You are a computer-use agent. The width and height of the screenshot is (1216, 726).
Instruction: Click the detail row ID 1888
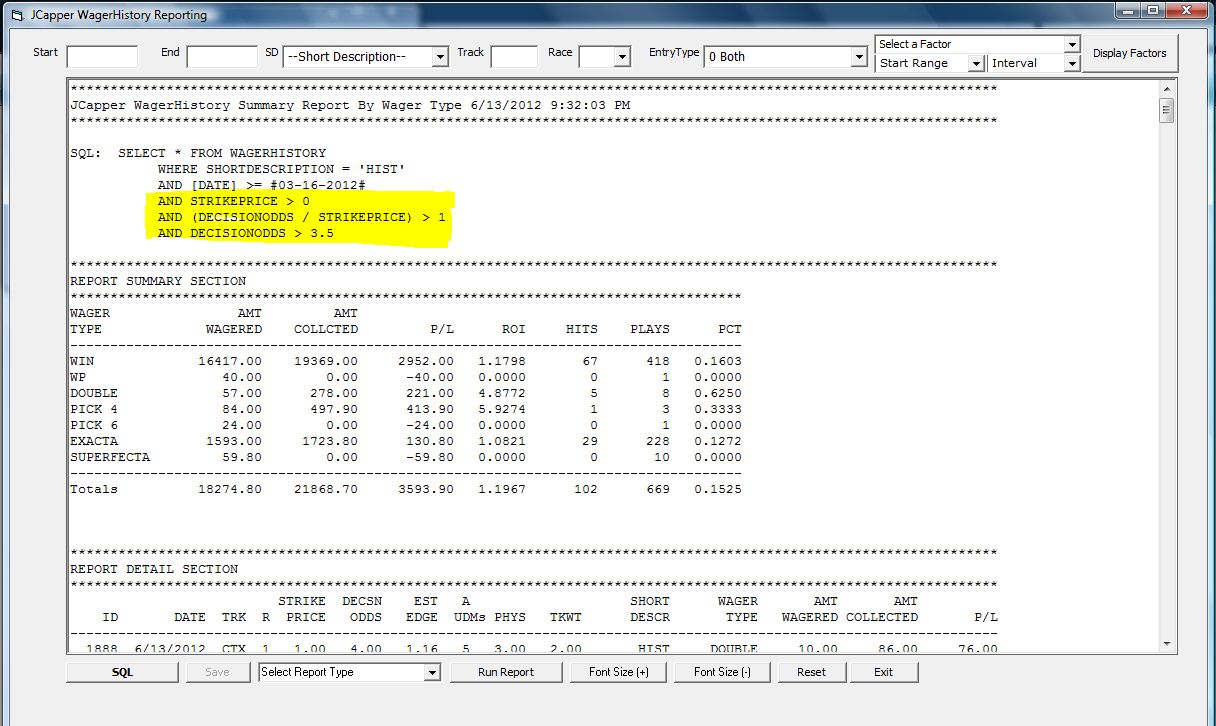[x=102, y=648]
